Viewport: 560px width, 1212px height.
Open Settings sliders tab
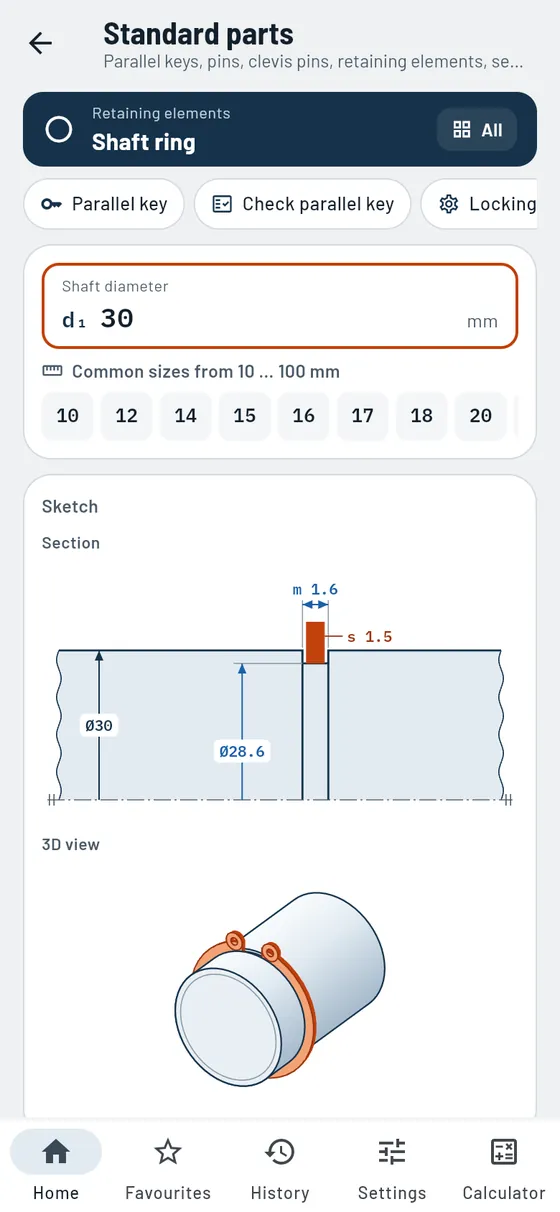click(392, 1167)
